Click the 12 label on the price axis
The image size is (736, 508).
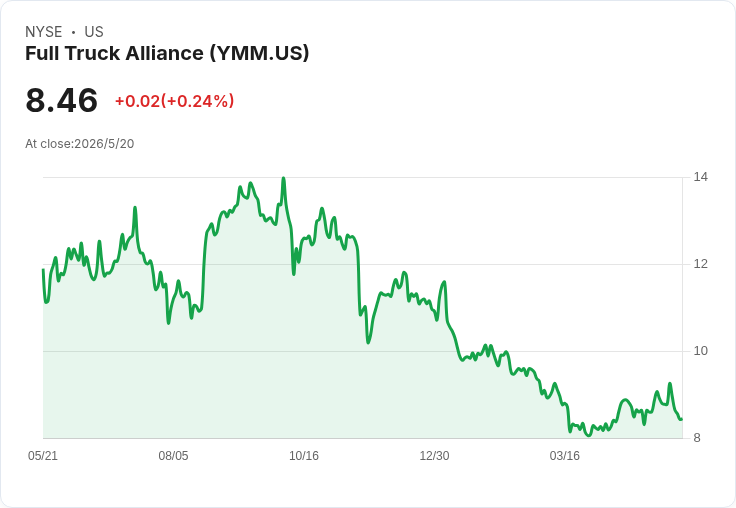(x=701, y=264)
